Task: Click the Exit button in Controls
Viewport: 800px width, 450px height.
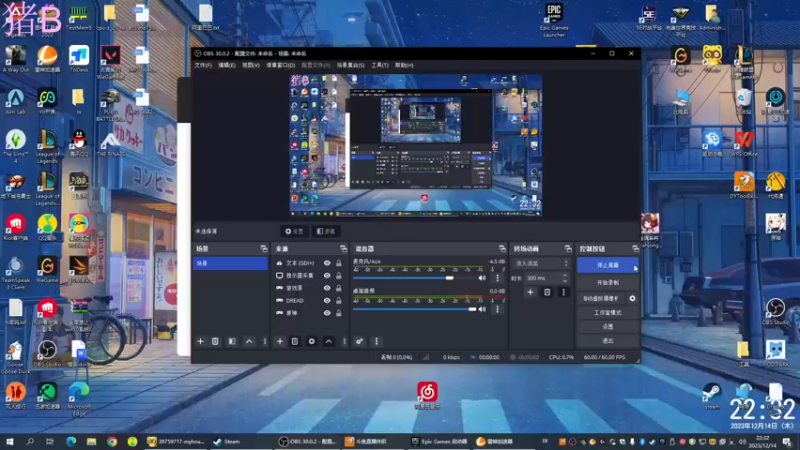Action: tap(608, 340)
